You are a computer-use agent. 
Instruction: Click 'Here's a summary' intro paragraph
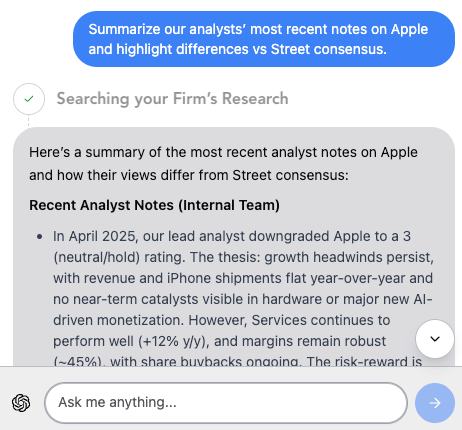[x=223, y=164]
